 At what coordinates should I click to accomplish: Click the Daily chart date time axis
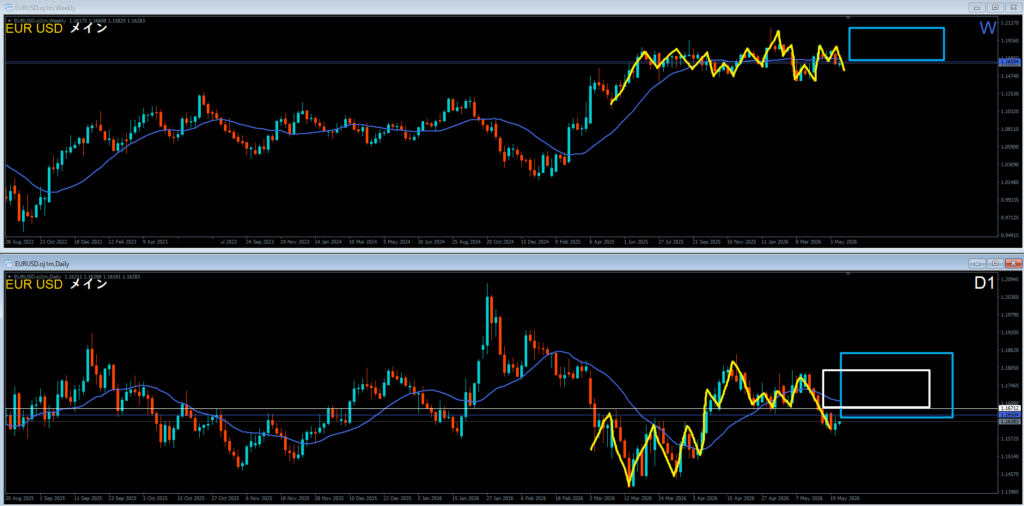502,498
